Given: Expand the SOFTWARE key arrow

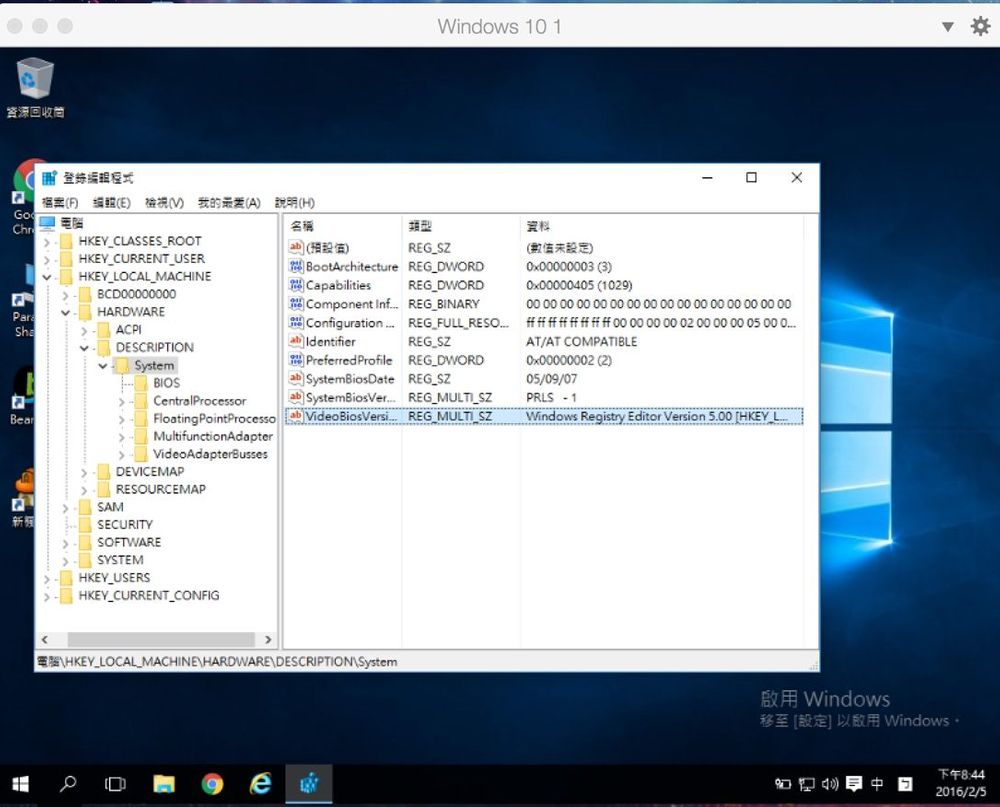Looking at the screenshot, I should (65, 542).
